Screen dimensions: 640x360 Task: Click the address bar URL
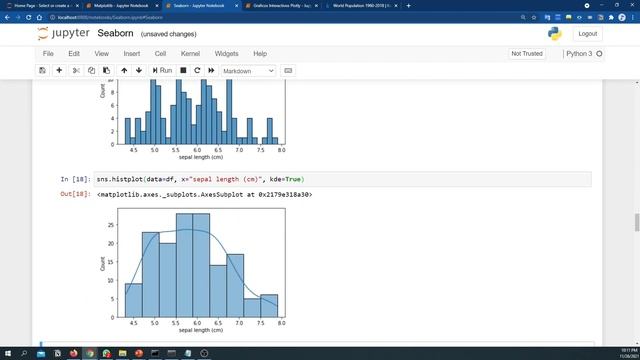click(110, 18)
